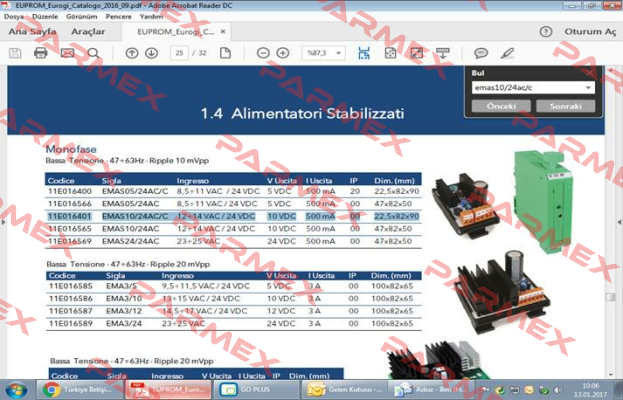
Task: Select the EMAS05/24AC sigla cell
Action: click(130, 204)
